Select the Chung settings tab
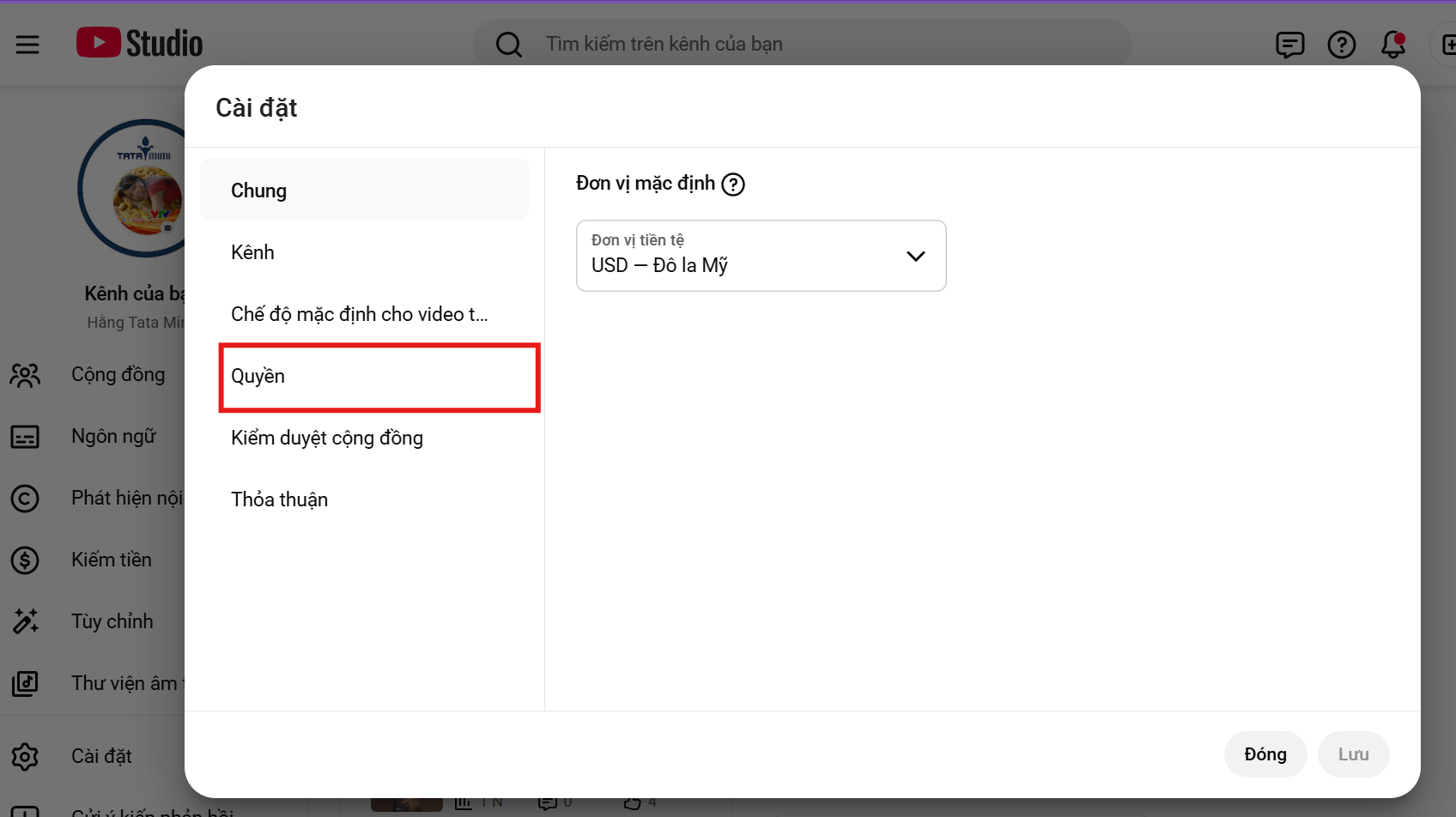Screen dimensions: 1456x817 (364, 191)
